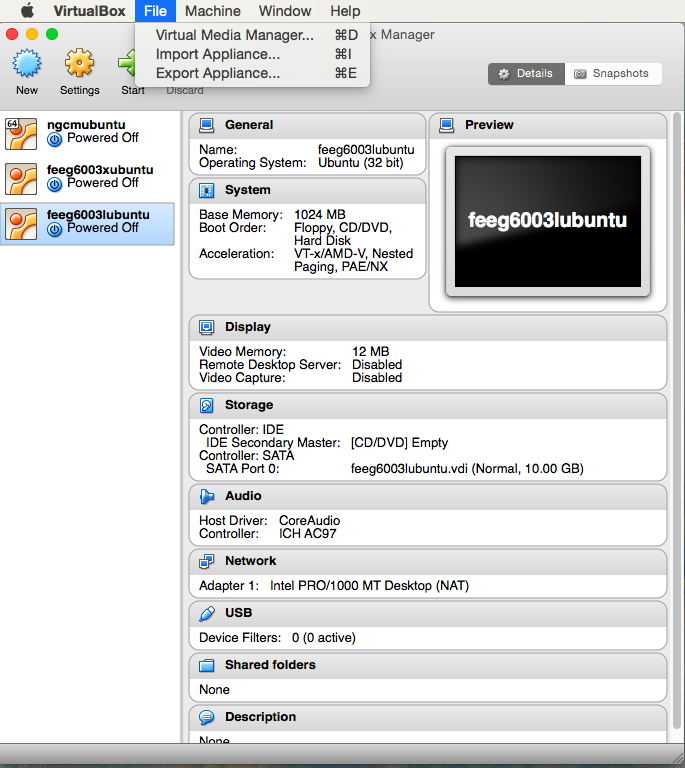Click the ICH AC97 controller value
Screen dimensions: 685x768
click(307, 534)
